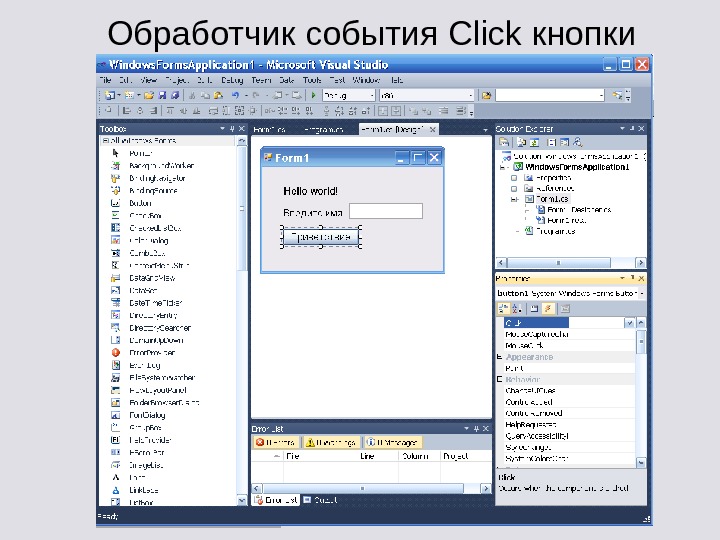This screenshot has height=540, width=720.
Task: Click Solution Explorer Properties icon
Action: [504, 142]
